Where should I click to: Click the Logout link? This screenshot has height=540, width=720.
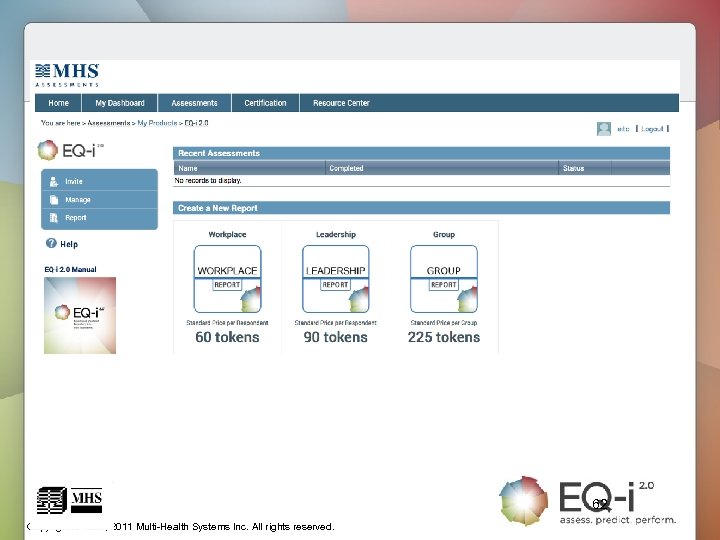coord(652,129)
